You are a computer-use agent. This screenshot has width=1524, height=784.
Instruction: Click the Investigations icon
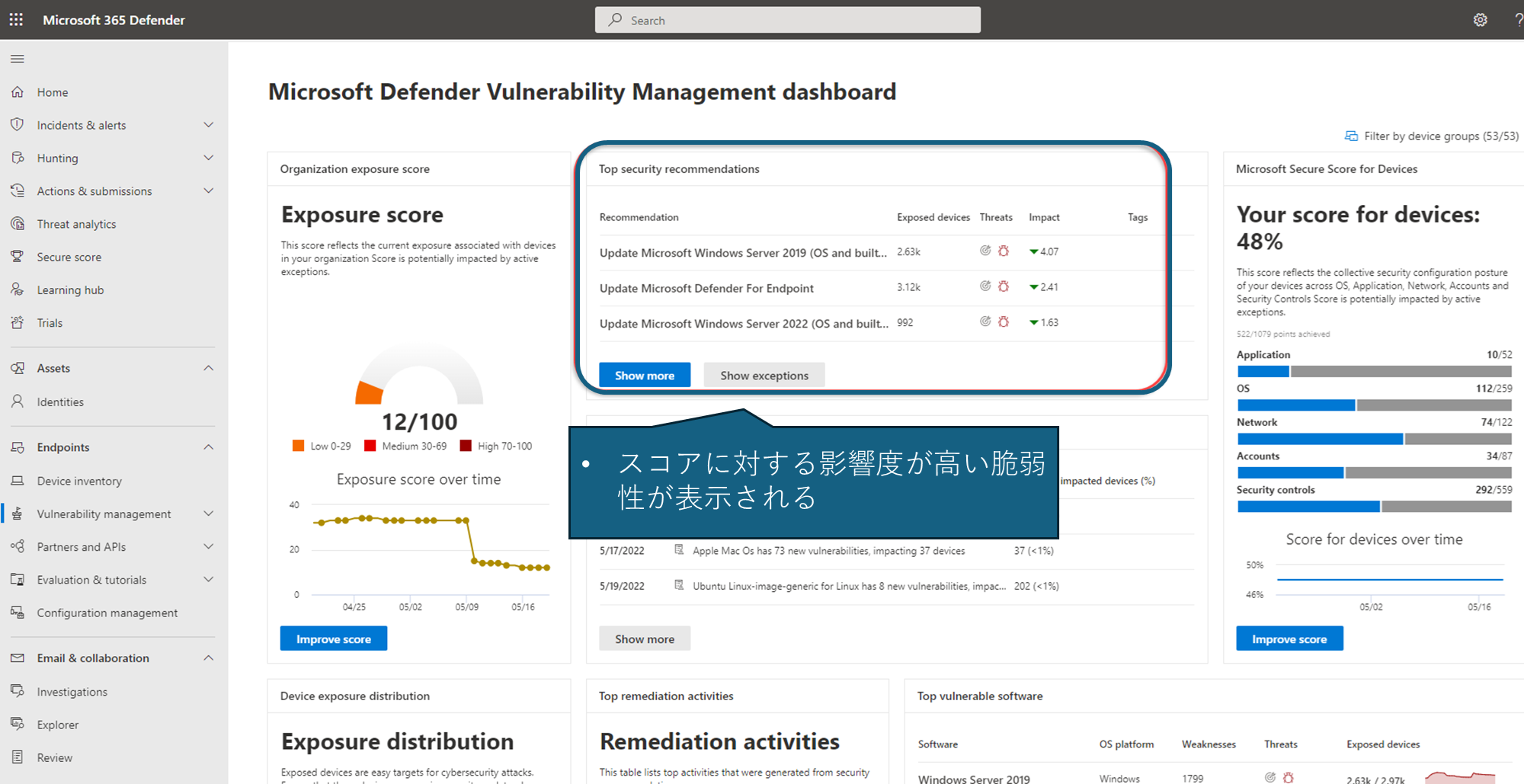[x=18, y=691]
